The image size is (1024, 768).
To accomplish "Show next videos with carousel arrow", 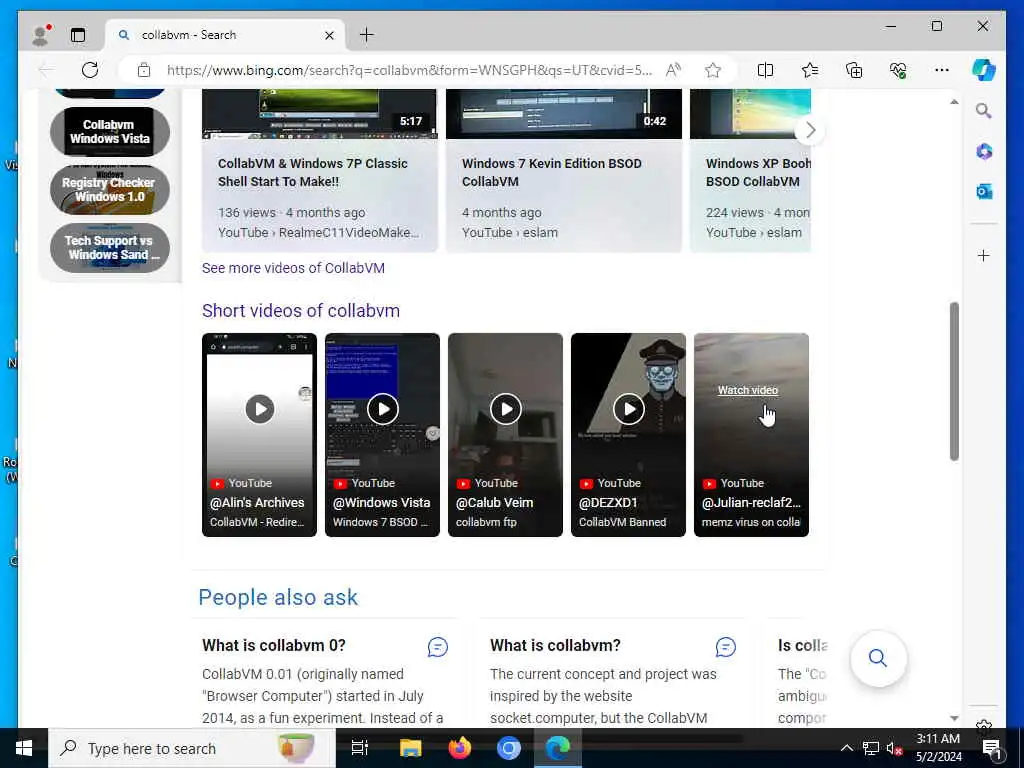I will (x=810, y=130).
